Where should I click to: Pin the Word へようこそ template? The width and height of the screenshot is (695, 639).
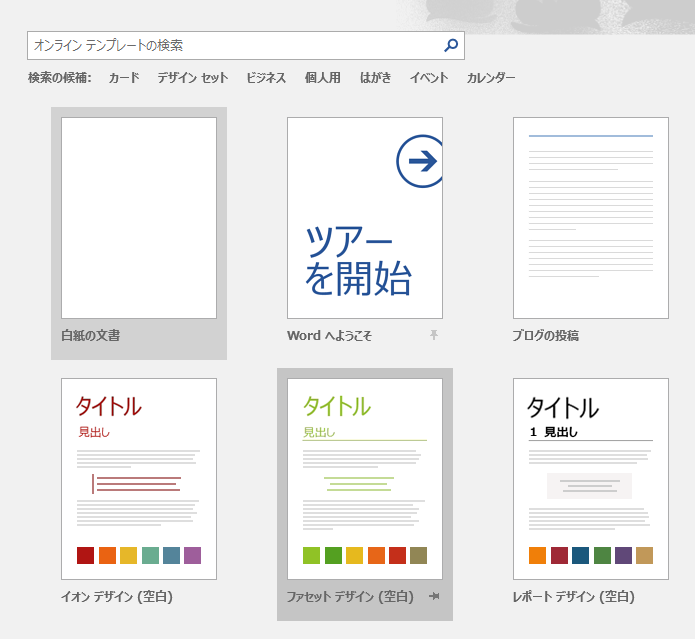(x=434, y=335)
